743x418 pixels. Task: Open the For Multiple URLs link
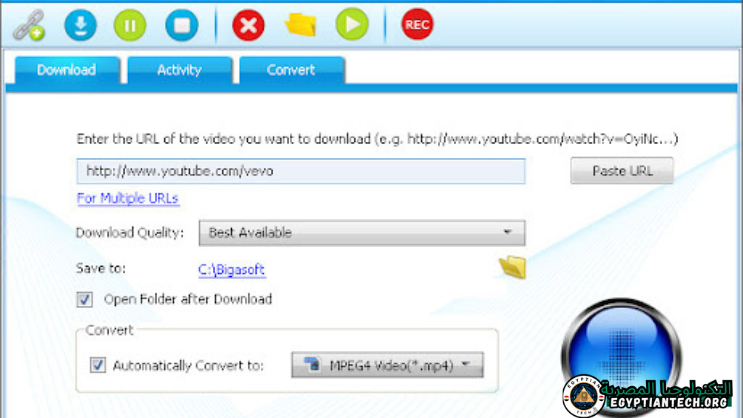pos(127,198)
